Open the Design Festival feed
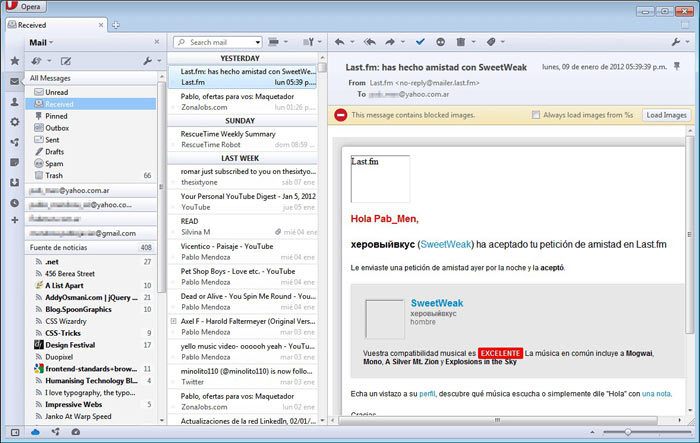This screenshot has width=700, height=443. click(x=93, y=345)
